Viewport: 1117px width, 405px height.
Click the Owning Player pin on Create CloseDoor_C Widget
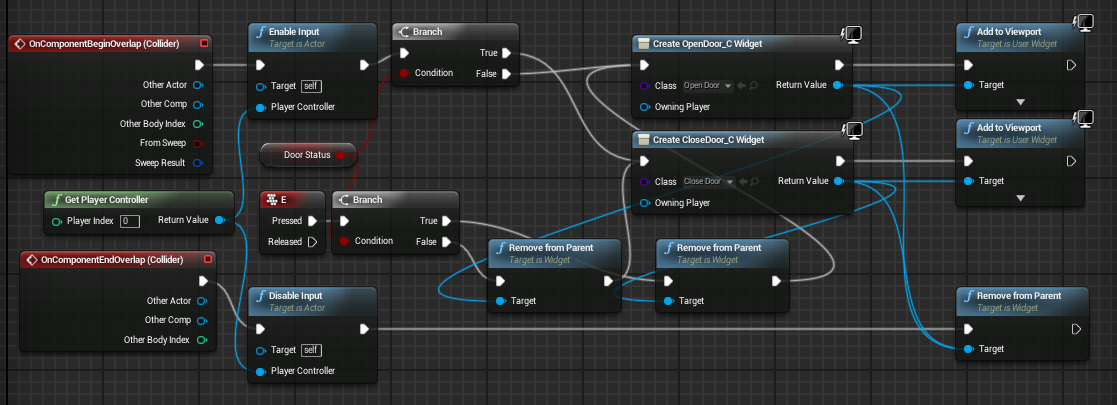[644, 203]
